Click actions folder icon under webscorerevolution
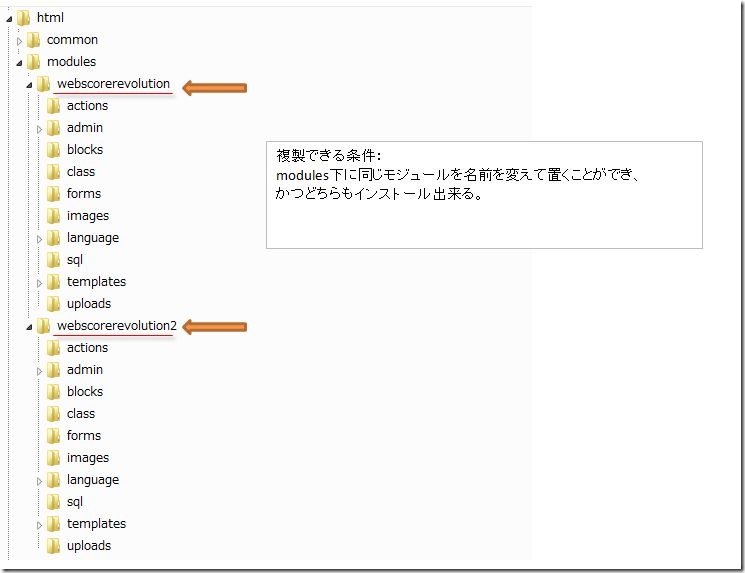 [x=53, y=106]
